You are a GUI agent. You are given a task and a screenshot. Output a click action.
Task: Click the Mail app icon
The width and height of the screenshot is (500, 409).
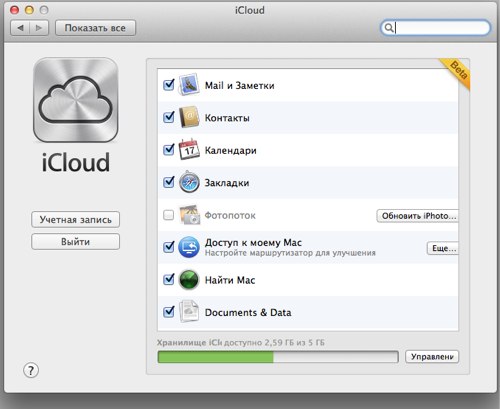(189, 85)
